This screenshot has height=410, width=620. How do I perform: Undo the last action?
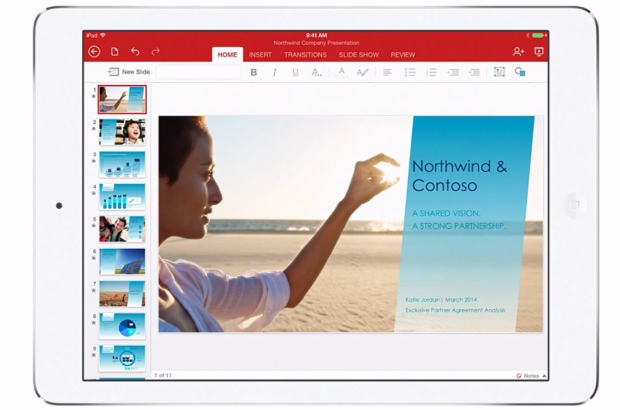135,52
